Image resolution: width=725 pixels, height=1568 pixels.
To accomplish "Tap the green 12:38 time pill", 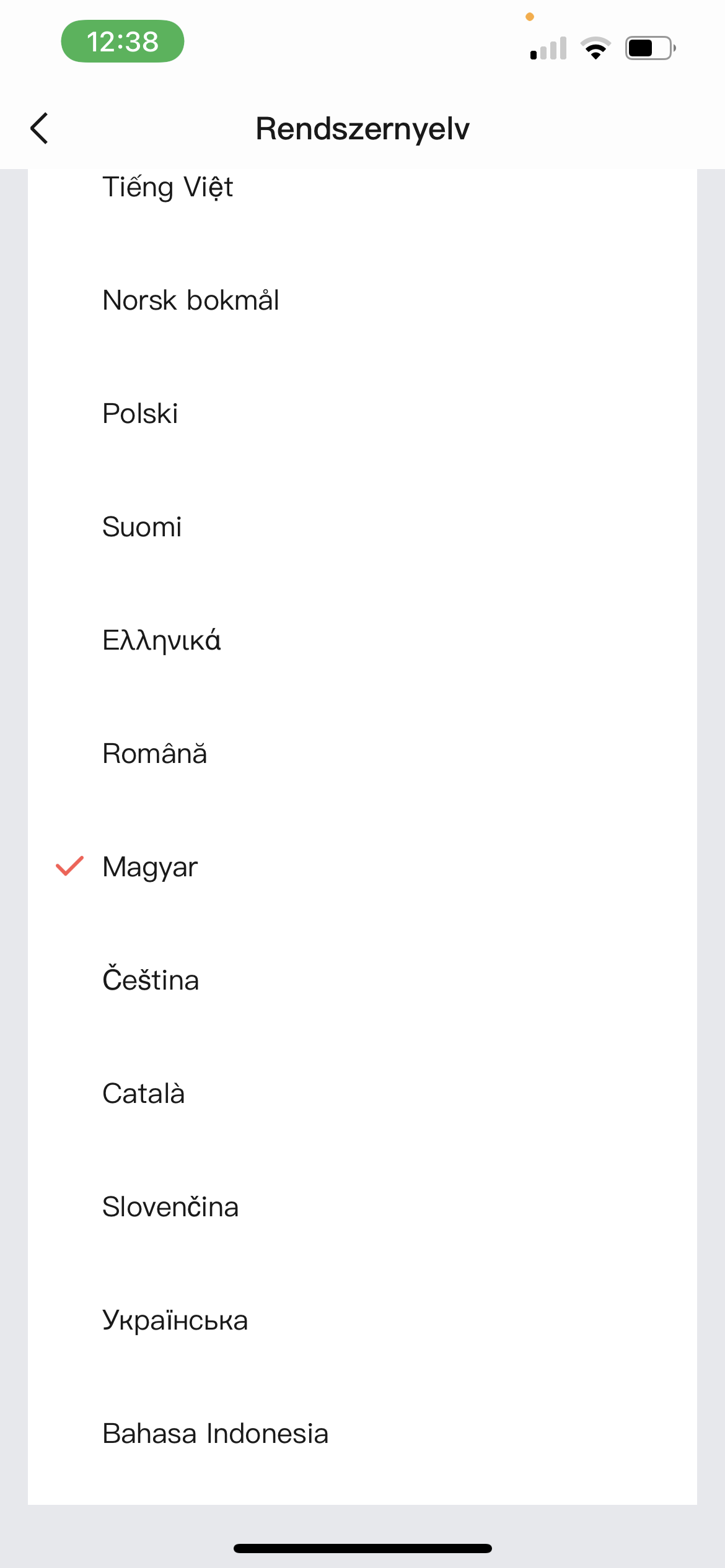I will click(x=123, y=41).
